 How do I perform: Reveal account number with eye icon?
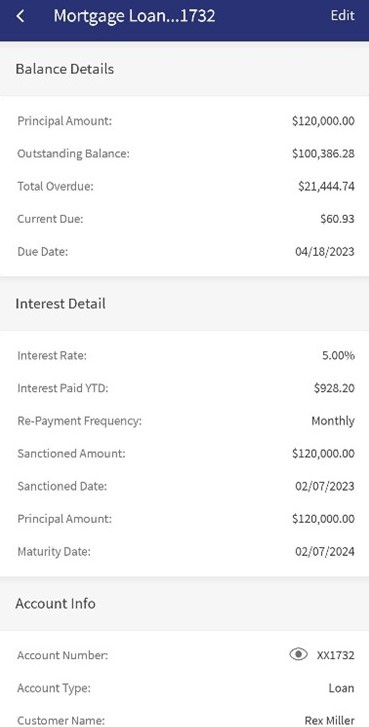[x=298, y=654]
